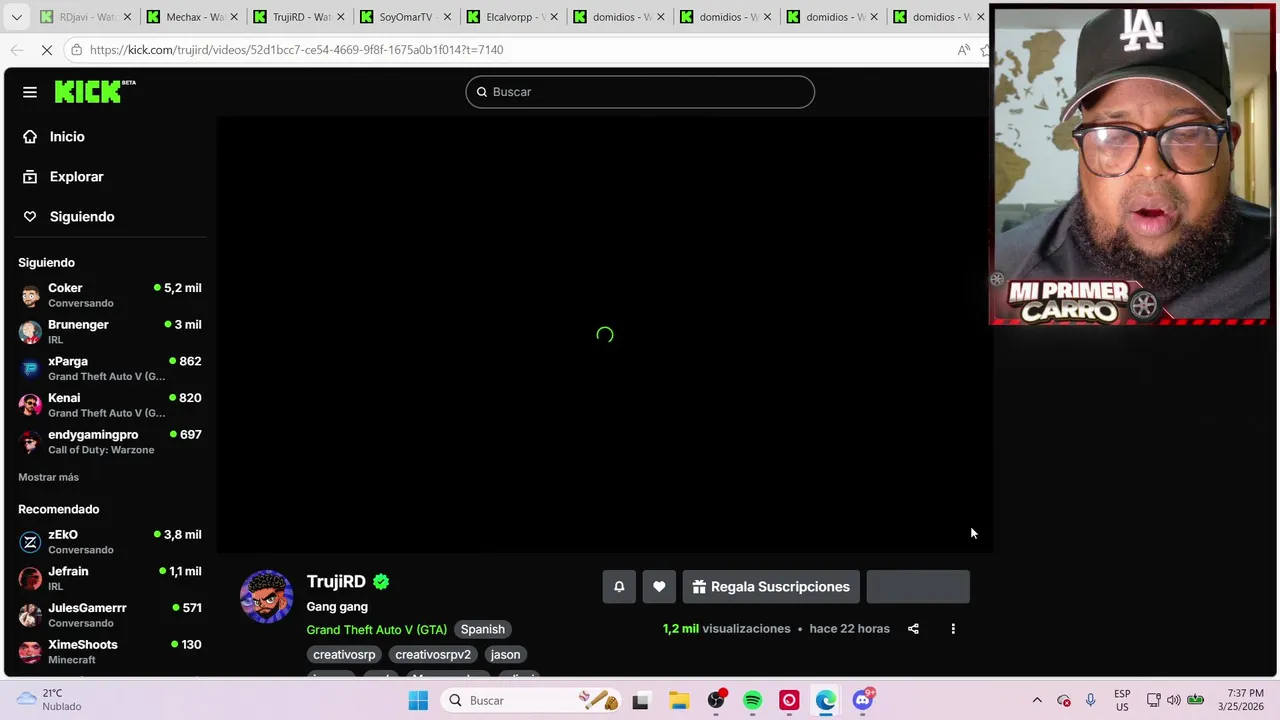Click the TrujiRD channel avatar
The width and height of the screenshot is (1280, 720).
[x=267, y=597]
